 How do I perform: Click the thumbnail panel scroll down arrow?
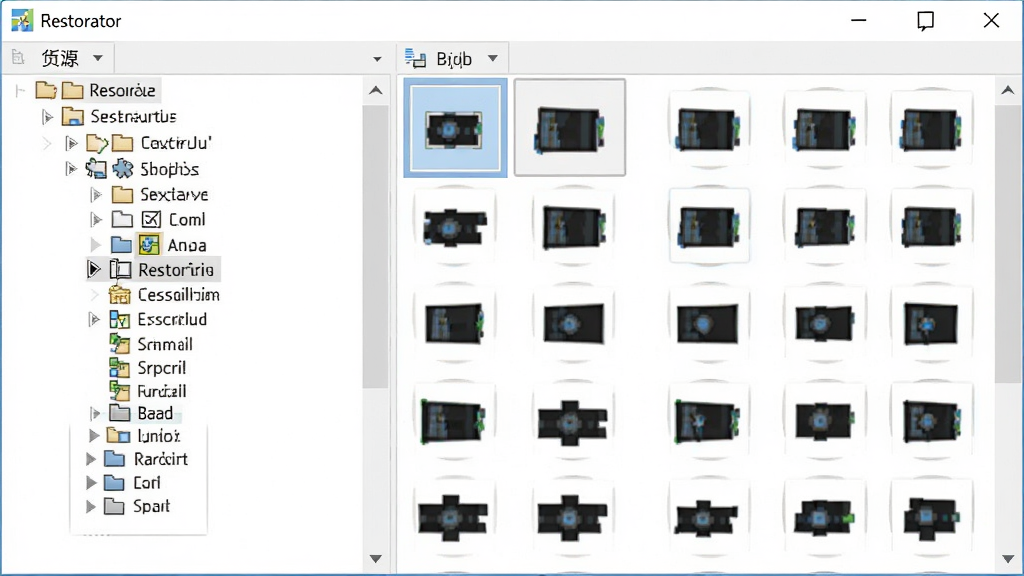coord(1008,559)
